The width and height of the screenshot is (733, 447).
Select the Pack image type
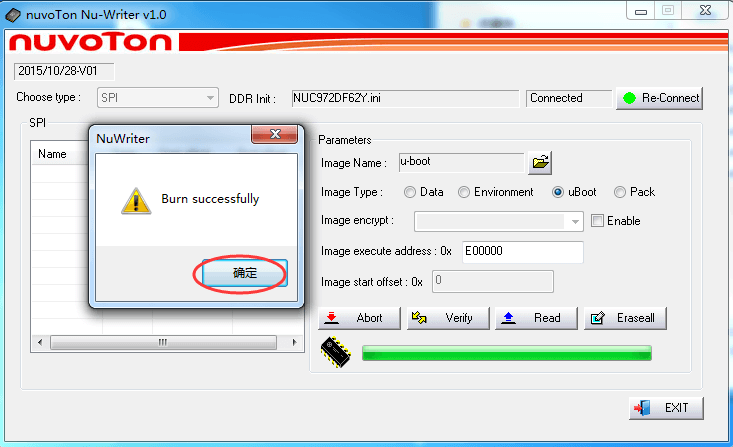(x=620, y=192)
